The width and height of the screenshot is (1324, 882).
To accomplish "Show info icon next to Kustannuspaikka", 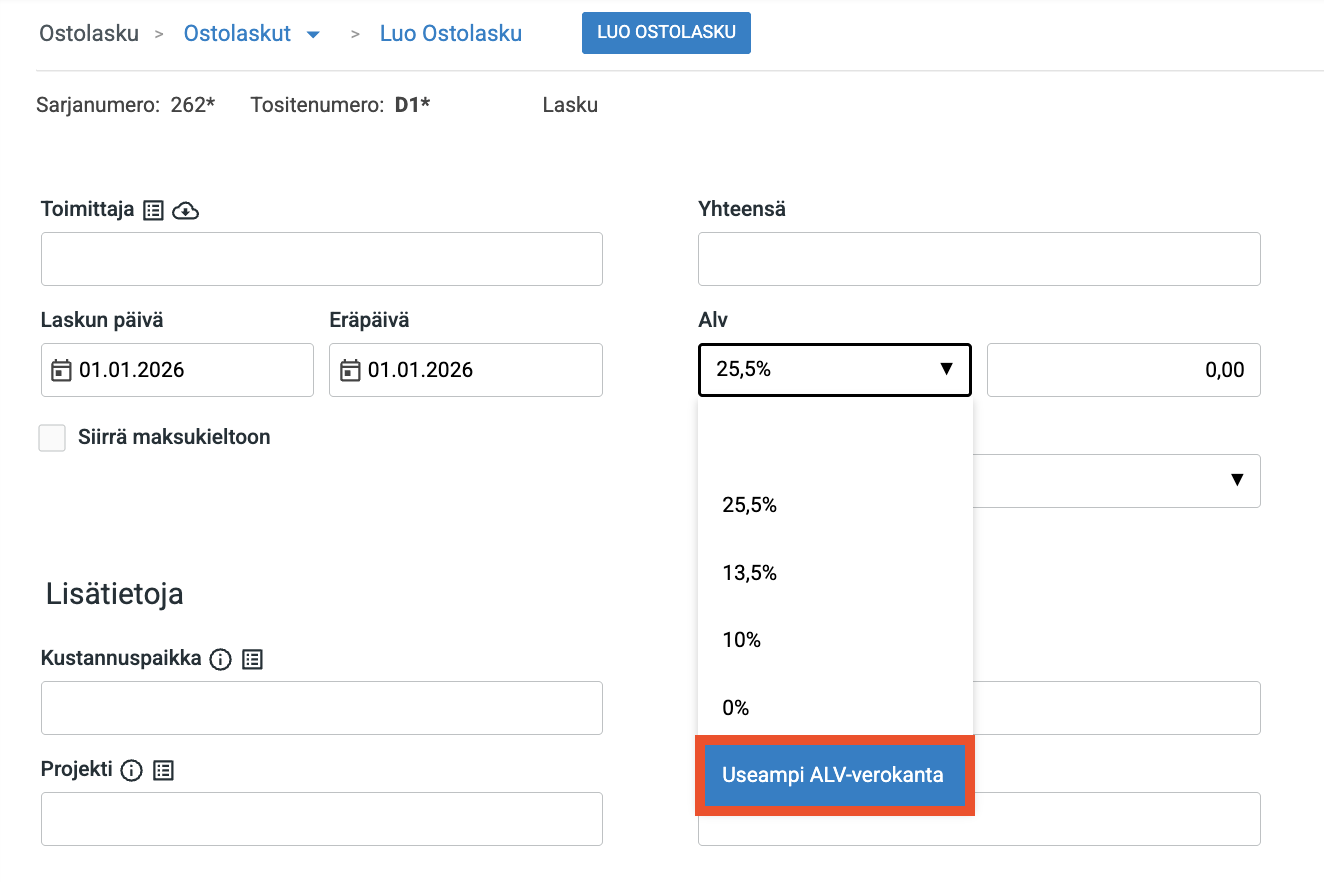I will click(220, 660).
